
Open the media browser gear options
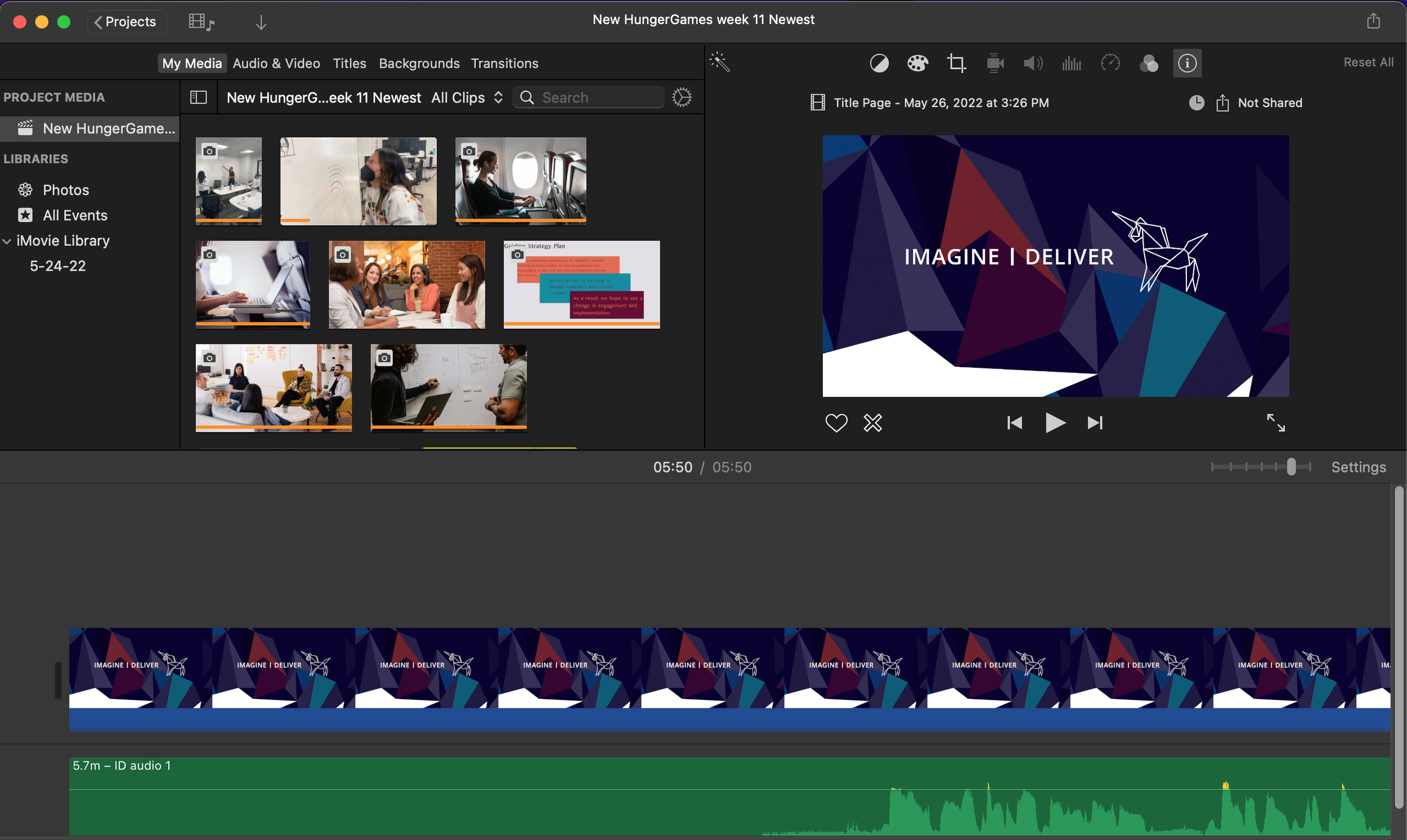click(x=682, y=97)
